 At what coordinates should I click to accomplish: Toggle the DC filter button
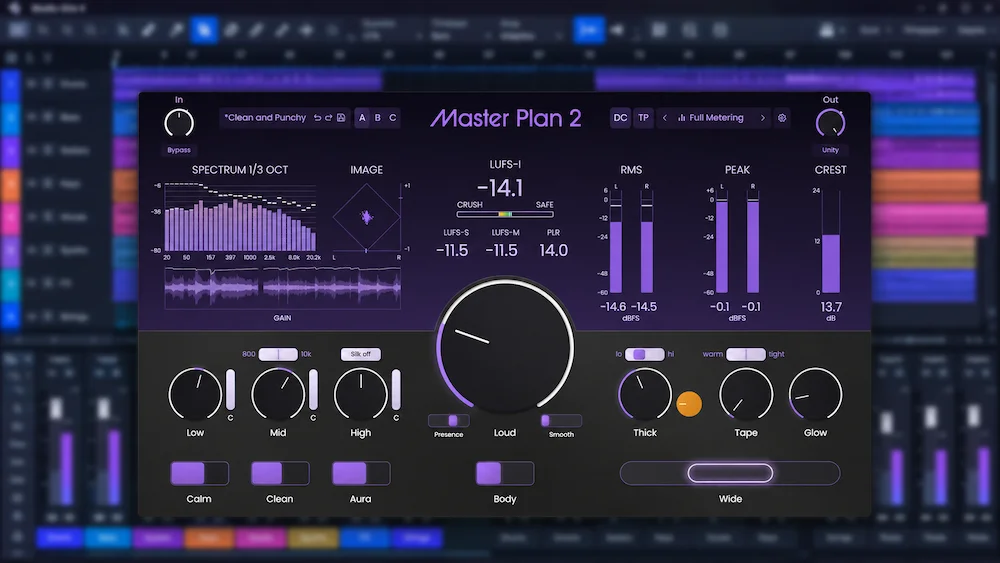point(621,118)
